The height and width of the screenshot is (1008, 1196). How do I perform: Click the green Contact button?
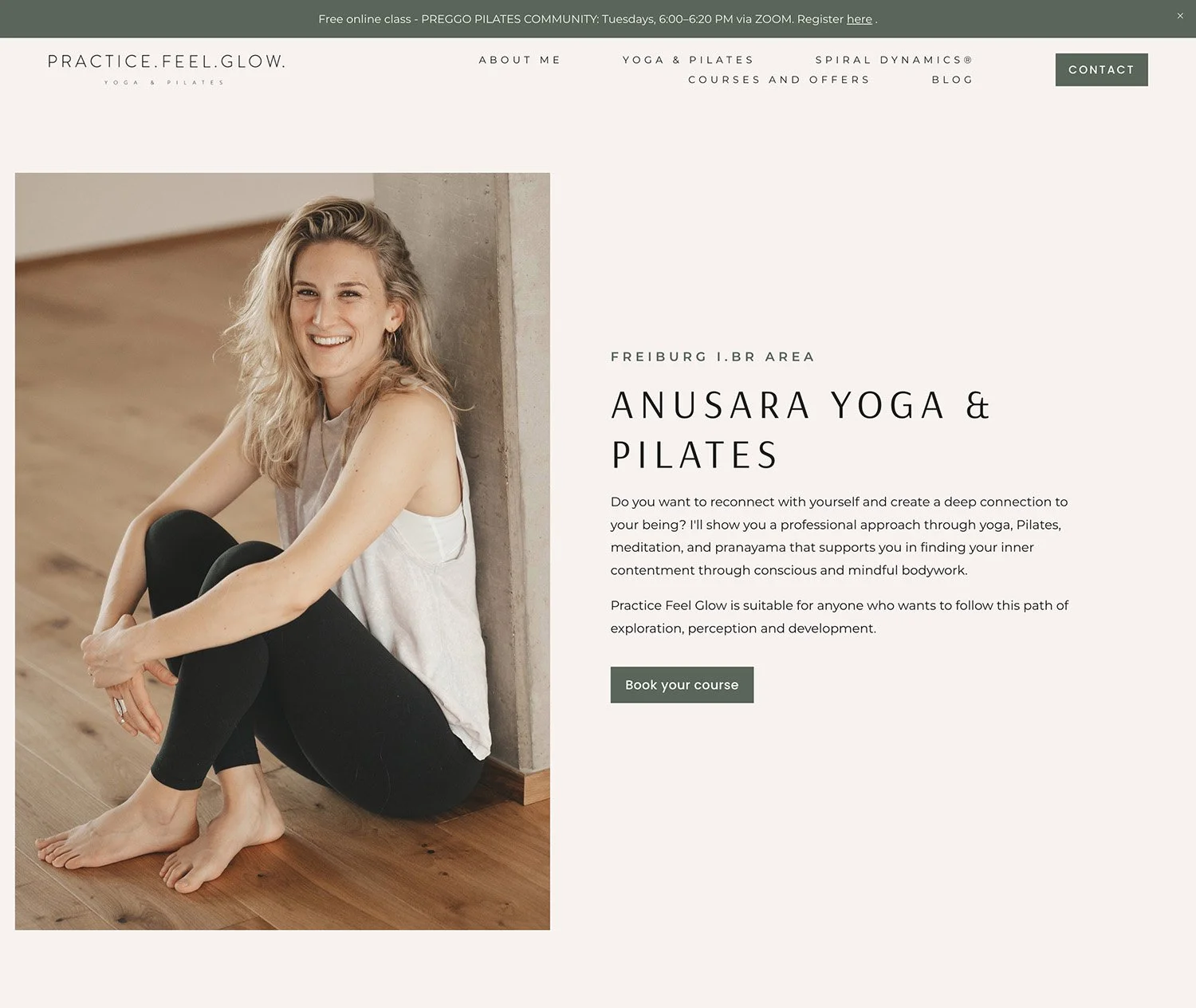pyautogui.click(x=1101, y=69)
